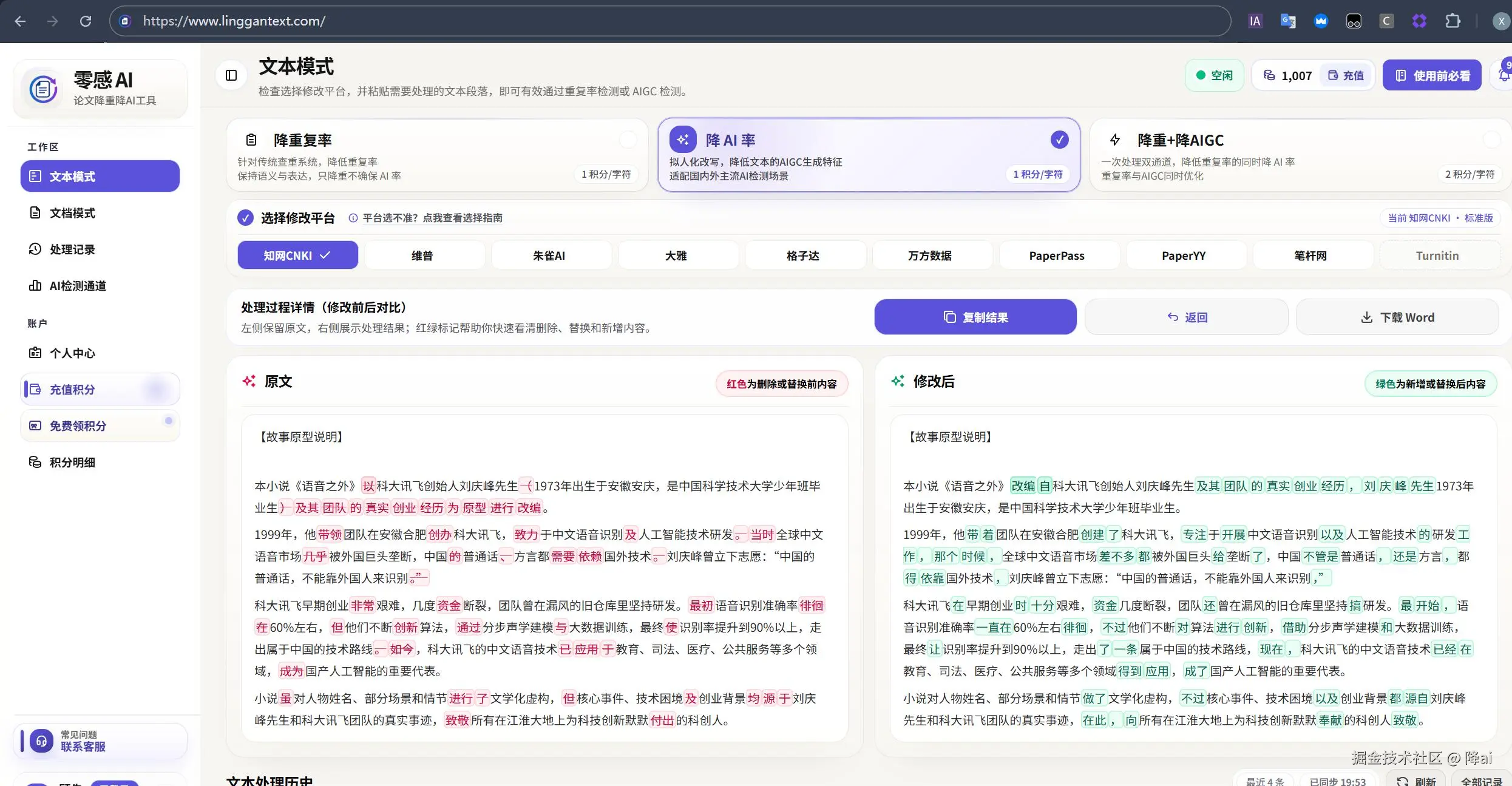Click the site info icon in address bar

pyautogui.click(x=125, y=21)
